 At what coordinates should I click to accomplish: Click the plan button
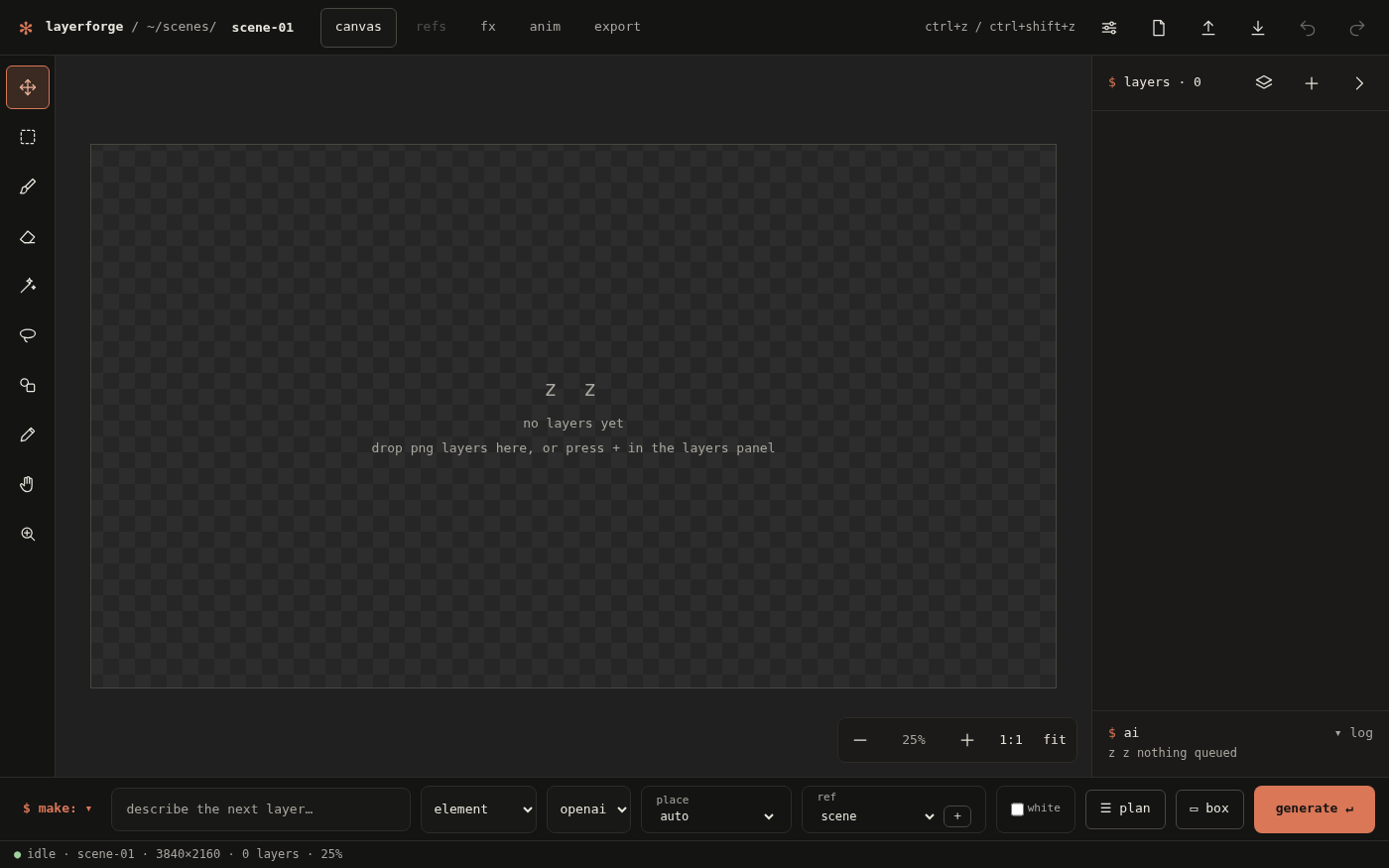1125,809
